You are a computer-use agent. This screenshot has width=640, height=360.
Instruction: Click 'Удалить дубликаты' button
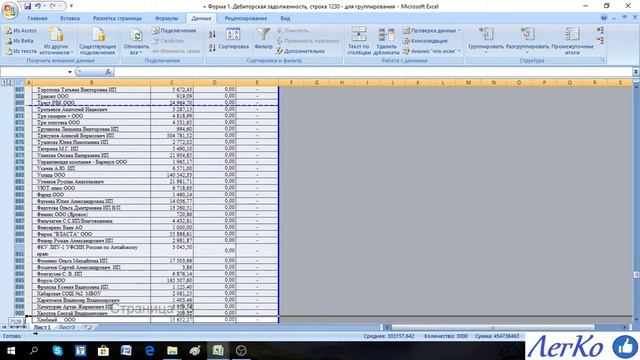pos(386,41)
